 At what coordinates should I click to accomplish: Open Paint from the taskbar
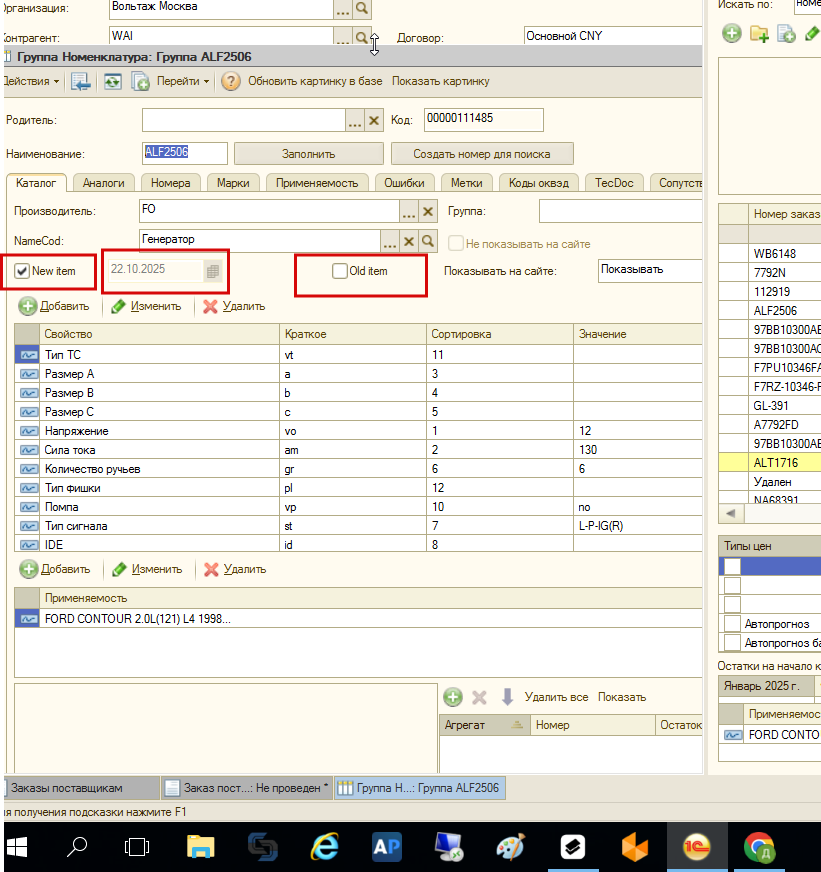510,848
